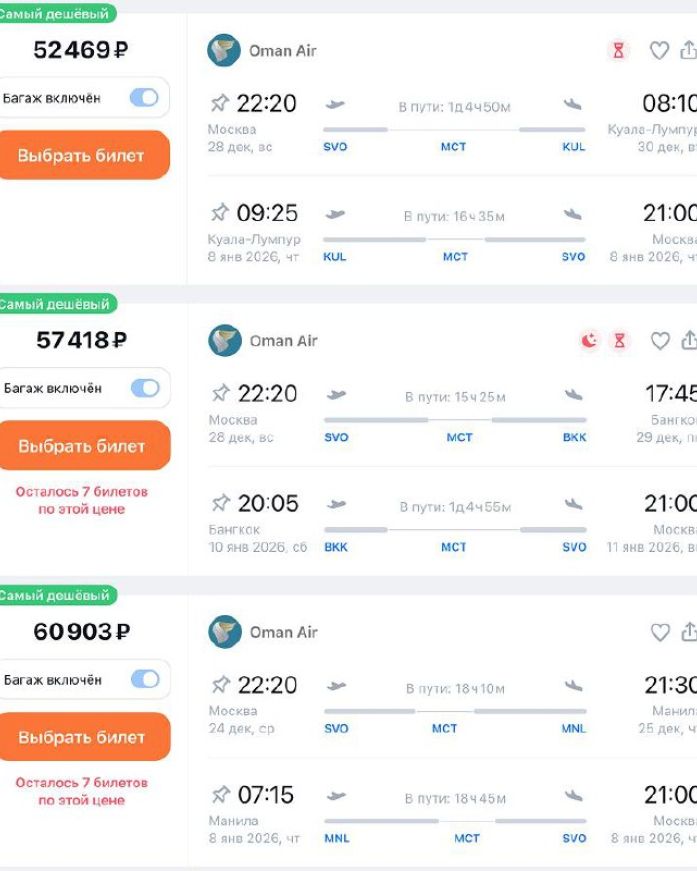Pin the 09:25 Kuala Lumpur return flight
Image resolution: width=697 pixels, height=871 pixels.
click(220, 212)
